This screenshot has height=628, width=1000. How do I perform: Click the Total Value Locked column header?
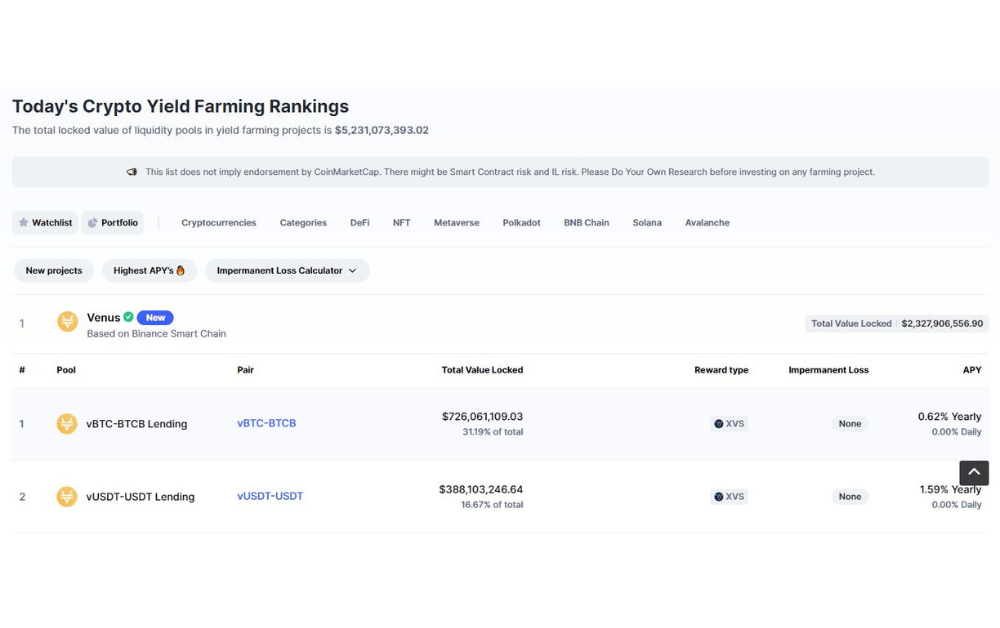click(x=482, y=370)
